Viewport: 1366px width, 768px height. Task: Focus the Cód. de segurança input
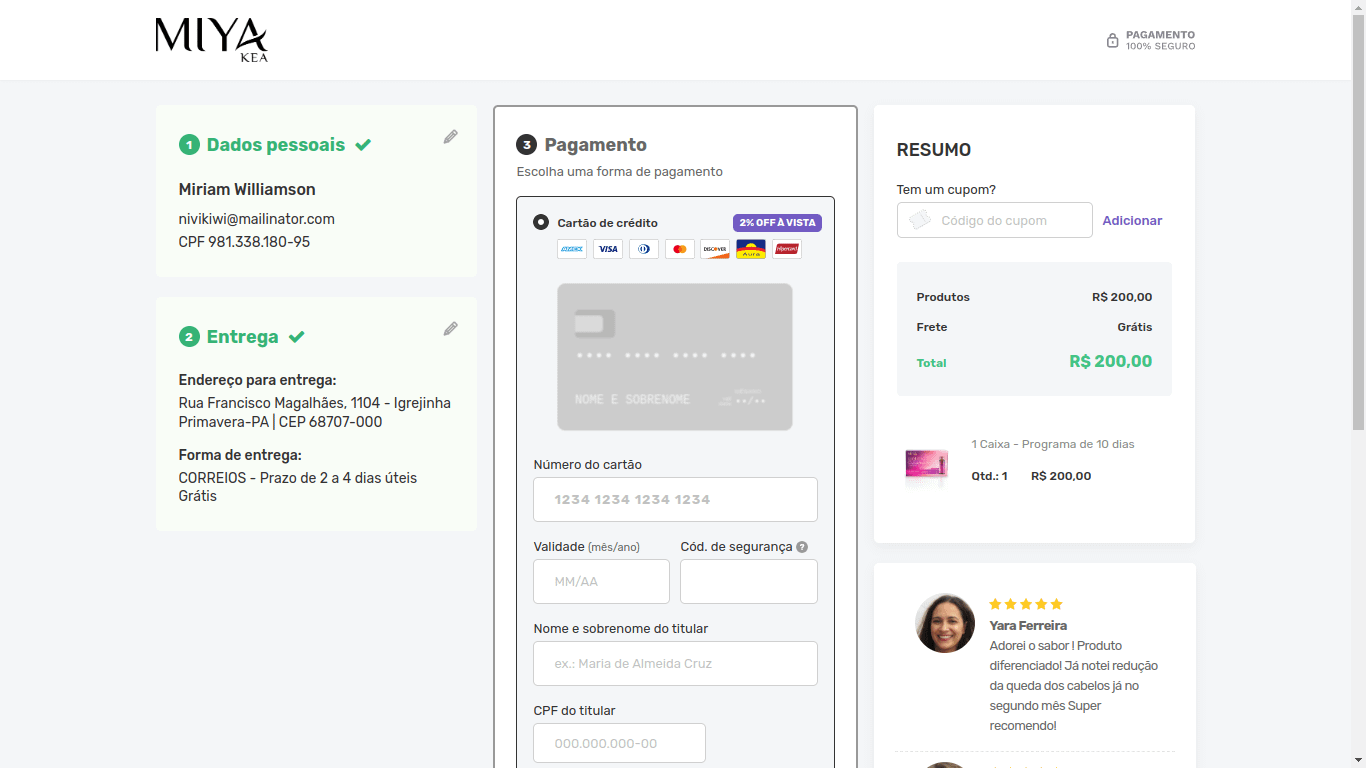[x=748, y=581]
